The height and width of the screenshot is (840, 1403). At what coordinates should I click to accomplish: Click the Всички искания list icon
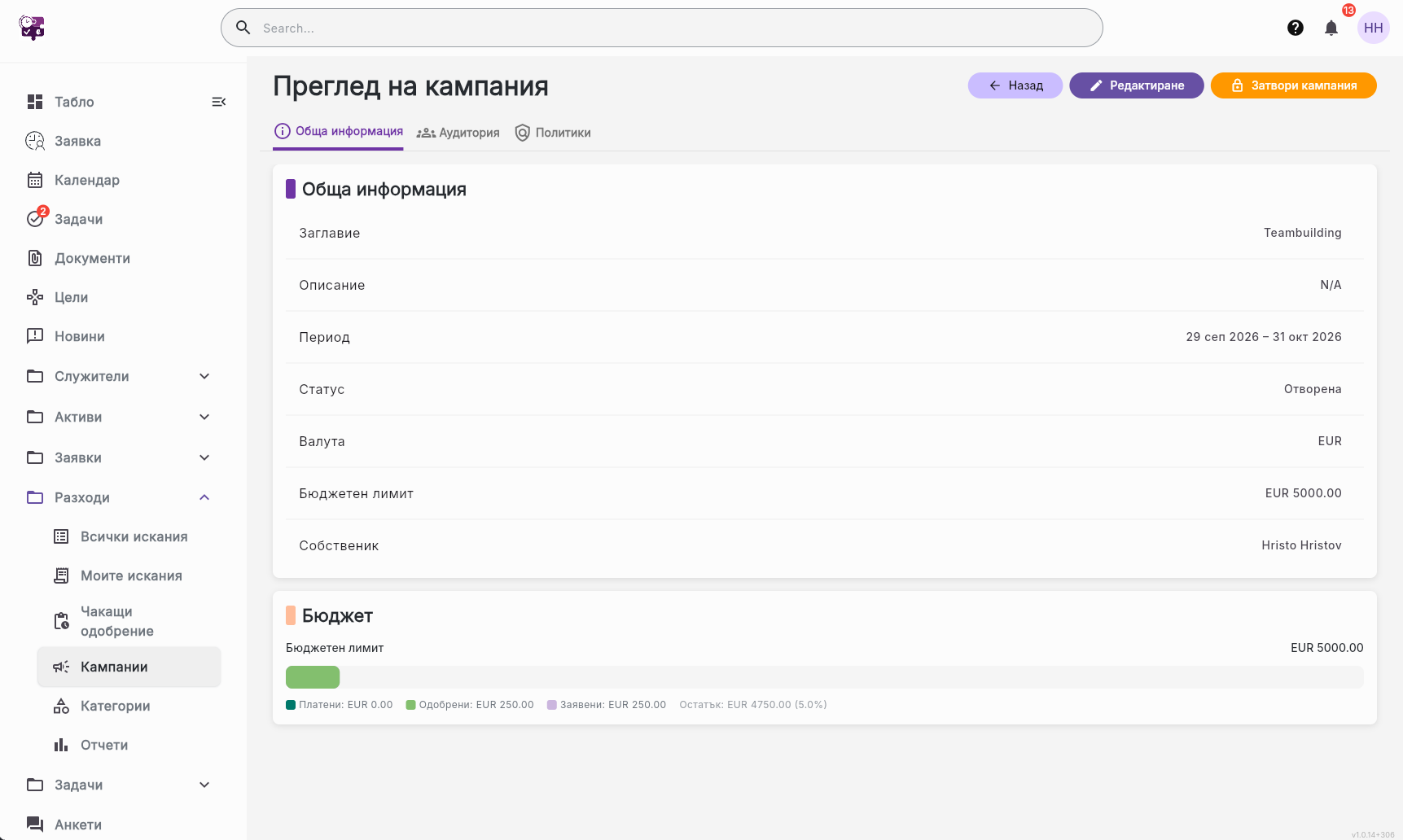[x=61, y=536]
